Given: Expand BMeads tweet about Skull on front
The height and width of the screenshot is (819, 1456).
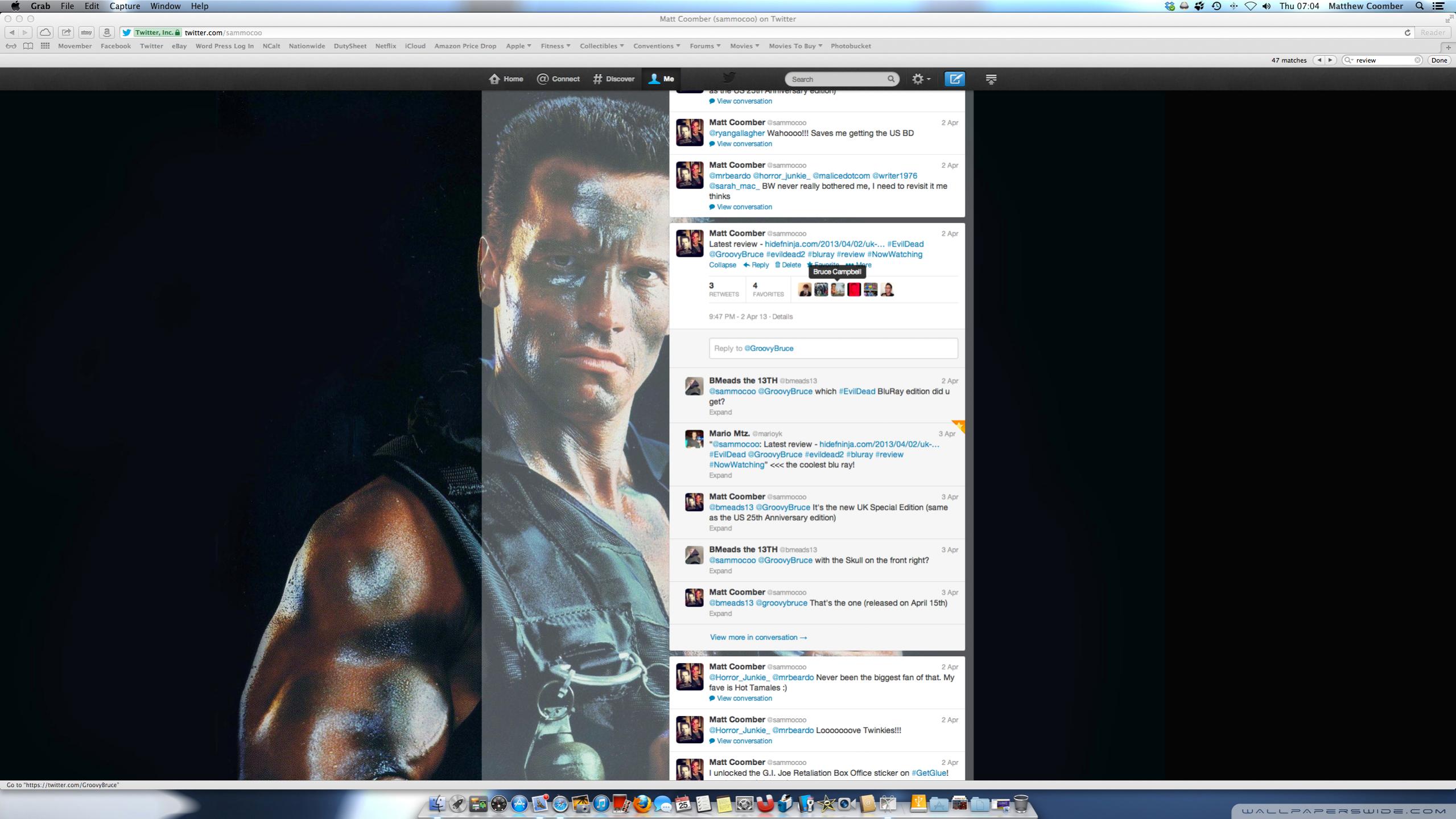Looking at the screenshot, I should (720, 571).
